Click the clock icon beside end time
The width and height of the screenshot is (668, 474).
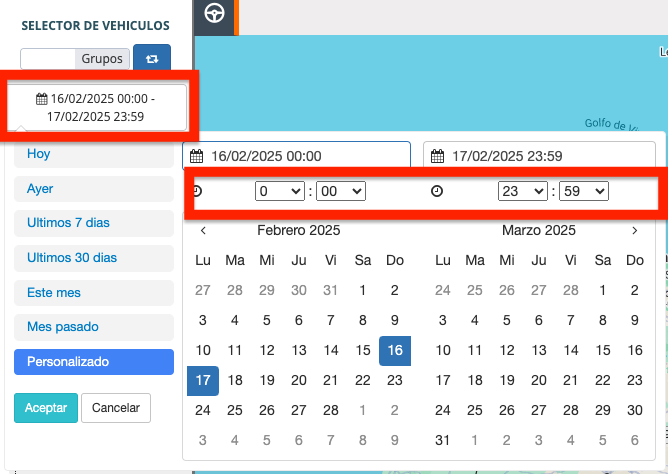437,190
